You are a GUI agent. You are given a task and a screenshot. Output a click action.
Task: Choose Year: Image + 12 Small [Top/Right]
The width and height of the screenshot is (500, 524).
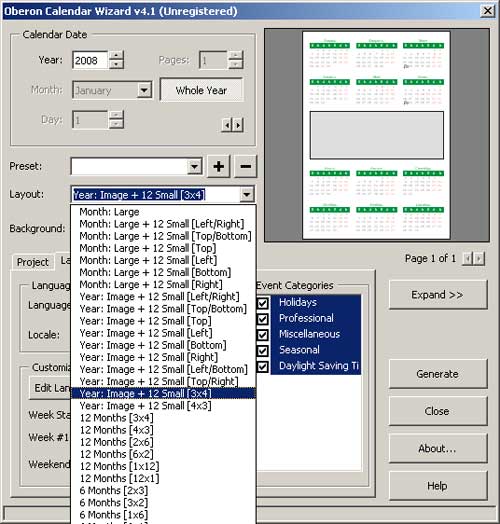point(163,381)
